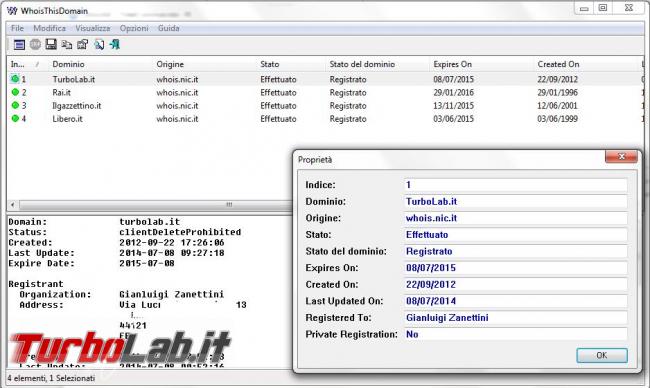Select the Ilgazzettino.it domain row

pos(325,106)
